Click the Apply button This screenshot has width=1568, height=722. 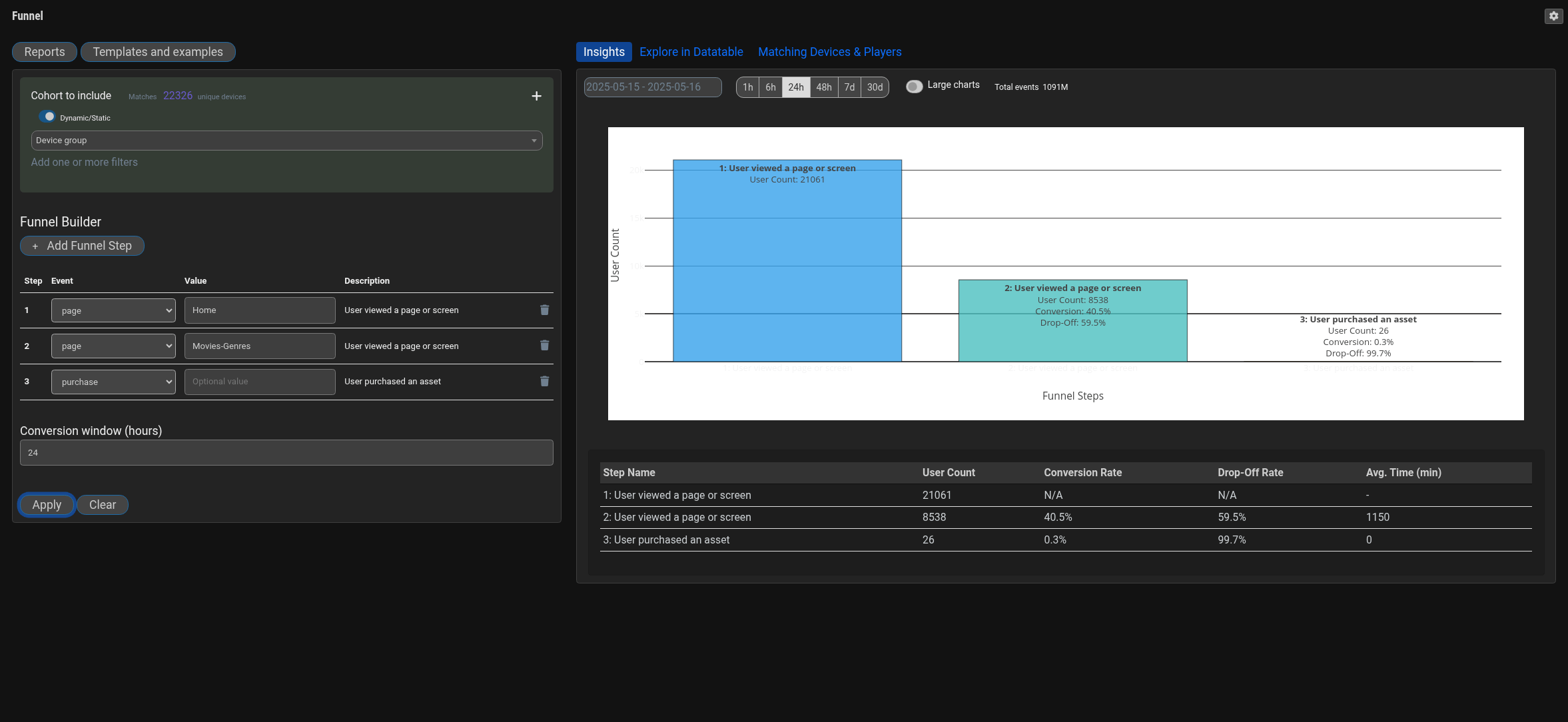47,505
